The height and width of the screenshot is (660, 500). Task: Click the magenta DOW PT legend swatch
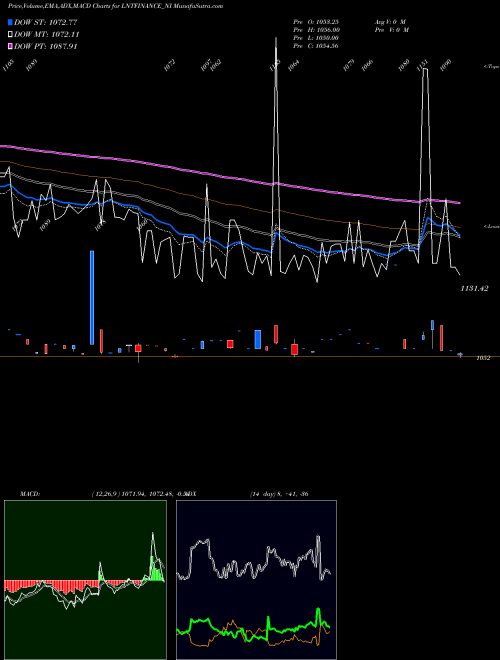pos(11,46)
